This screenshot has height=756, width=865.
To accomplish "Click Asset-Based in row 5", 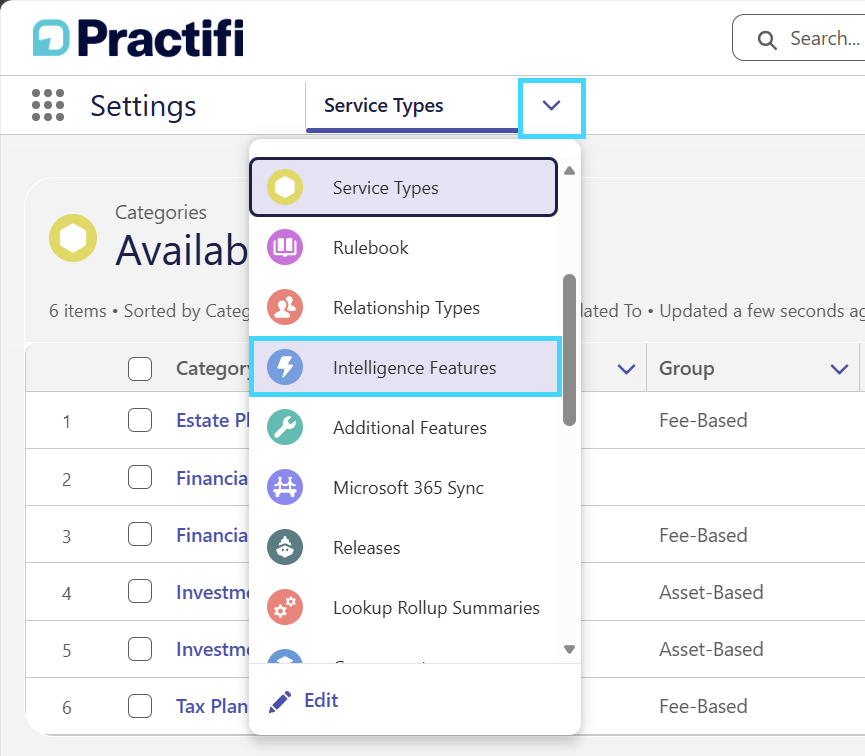I will point(711,649).
